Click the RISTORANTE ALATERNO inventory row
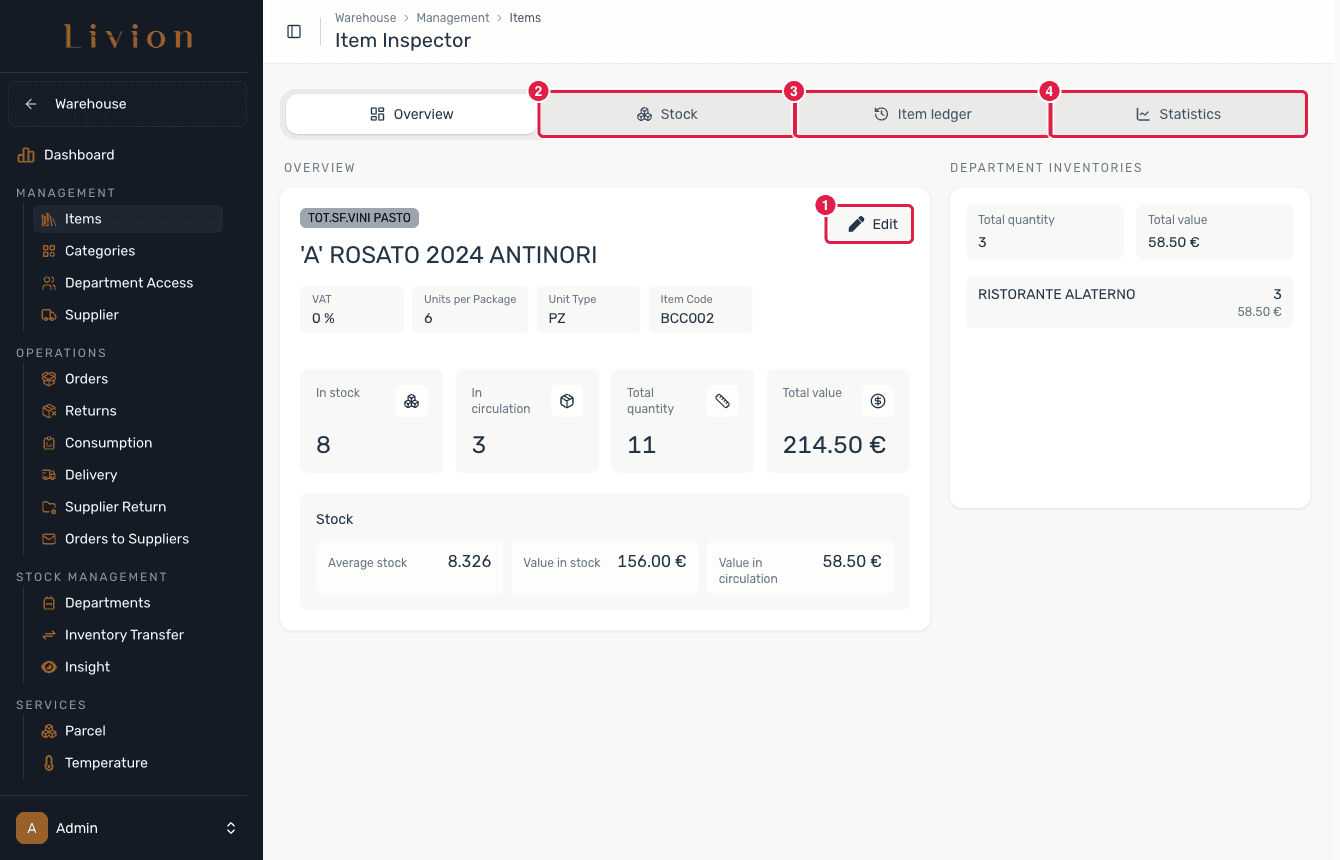 (1130, 302)
